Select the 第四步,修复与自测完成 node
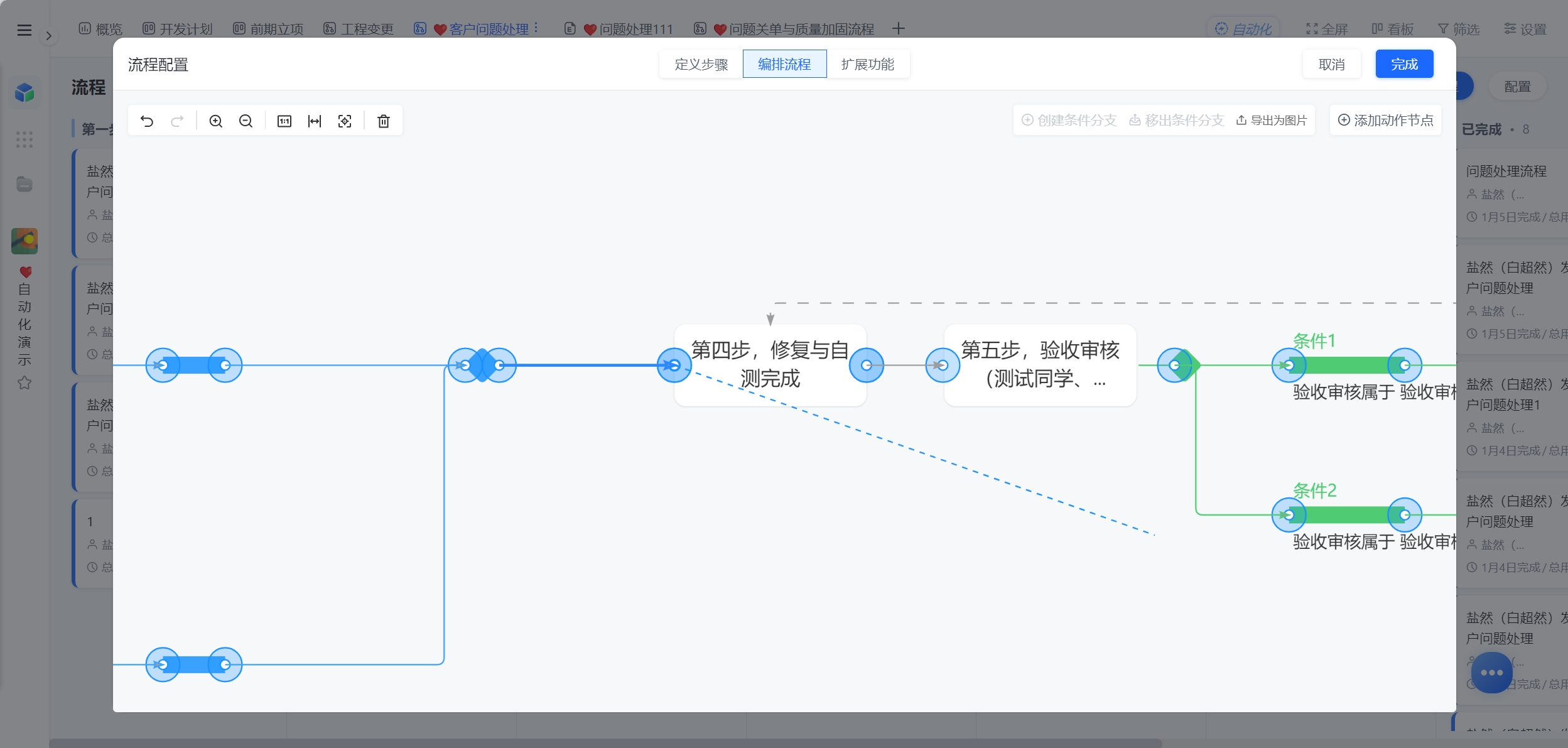The height and width of the screenshot is (748, 1568). (x=770, y=365)
